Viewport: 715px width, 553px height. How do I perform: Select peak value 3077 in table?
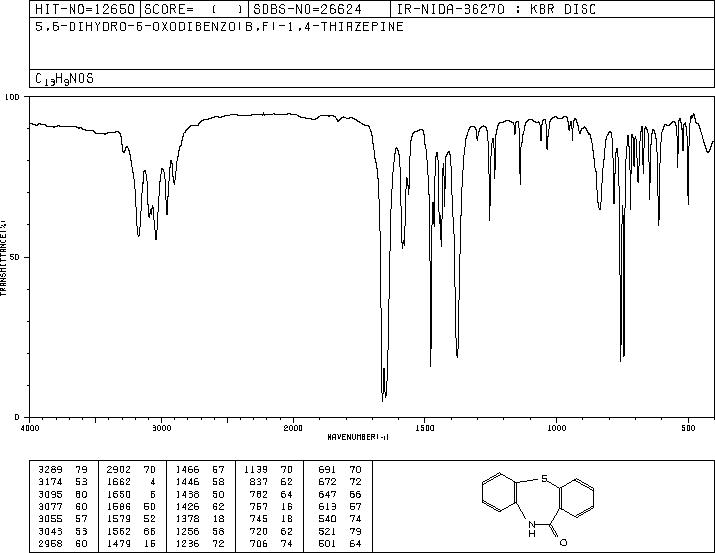(x=50, y=506)
